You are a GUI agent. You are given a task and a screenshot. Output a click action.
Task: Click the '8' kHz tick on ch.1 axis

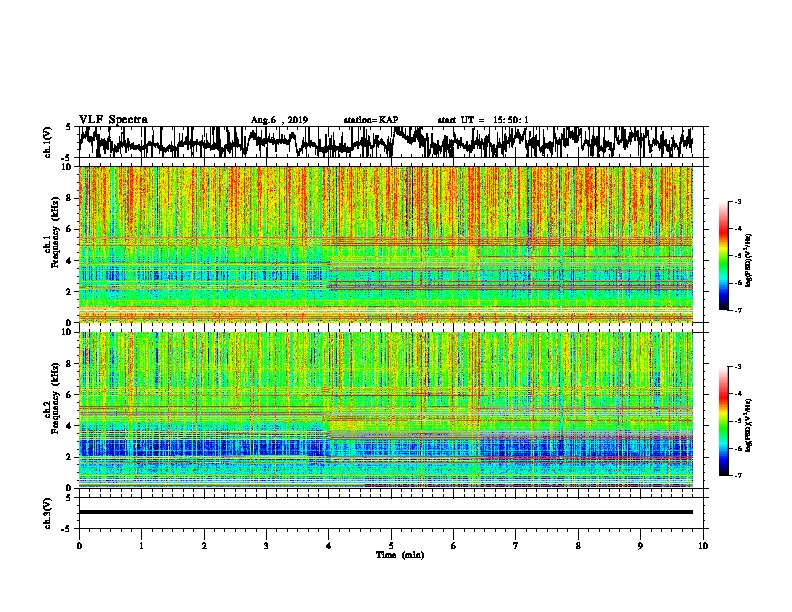[71, 198]
